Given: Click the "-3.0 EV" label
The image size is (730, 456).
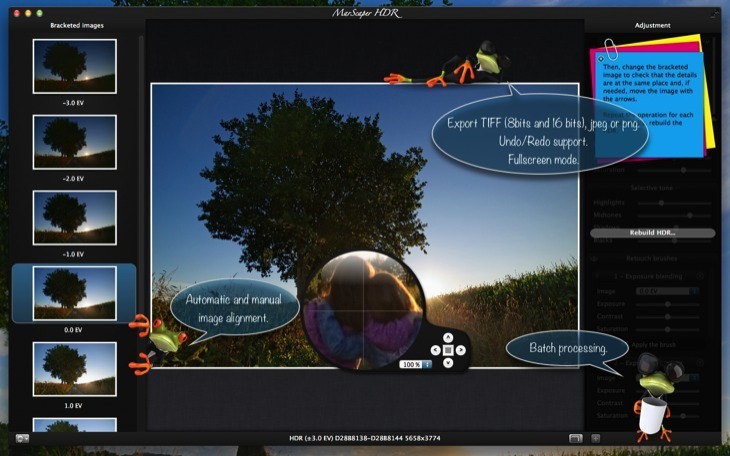Looking at the screenshot, I should (73, 103).
